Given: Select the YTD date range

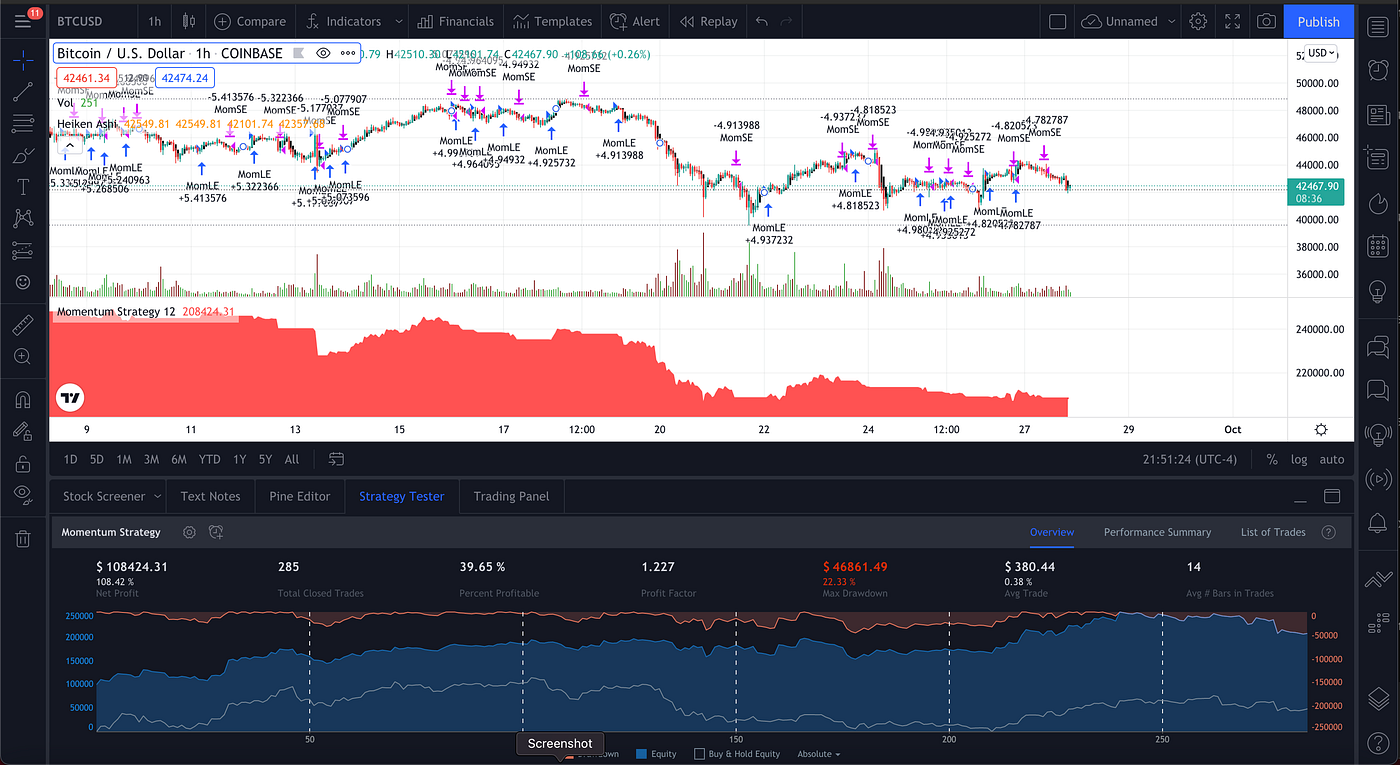Looking at the screenshot, I should pos(209,459).
